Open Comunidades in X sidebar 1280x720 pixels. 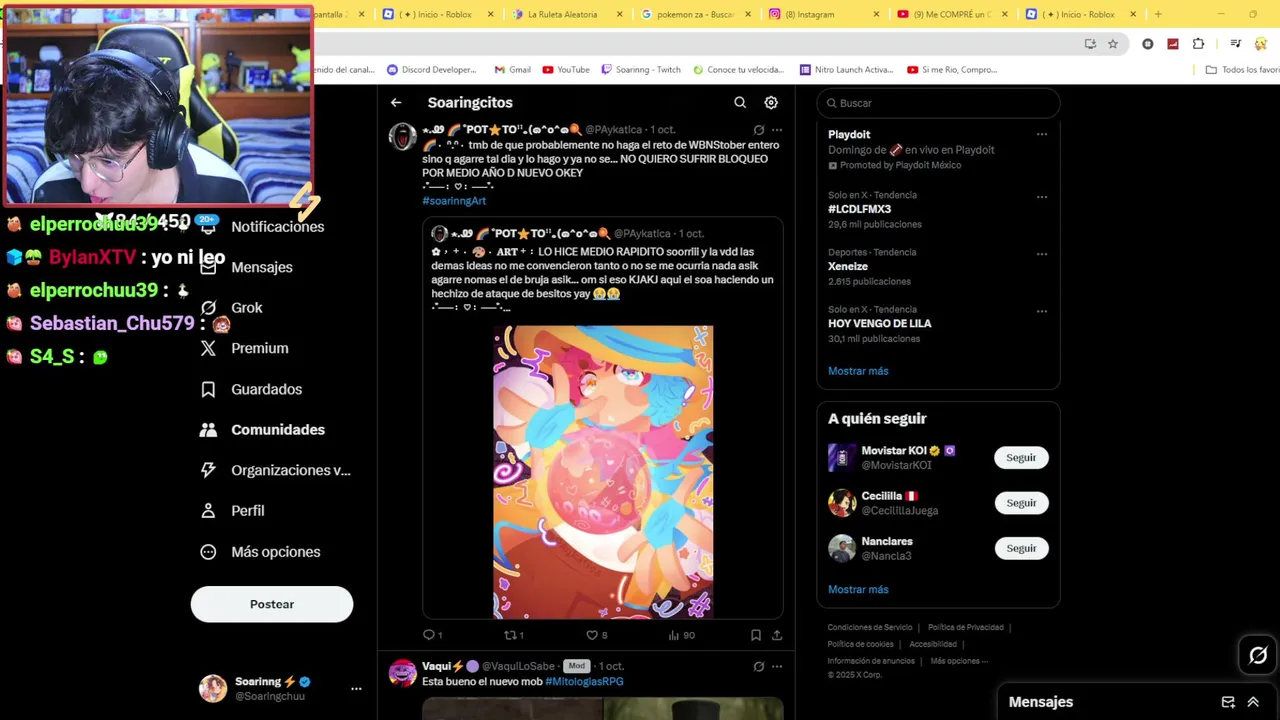[263, 429]
